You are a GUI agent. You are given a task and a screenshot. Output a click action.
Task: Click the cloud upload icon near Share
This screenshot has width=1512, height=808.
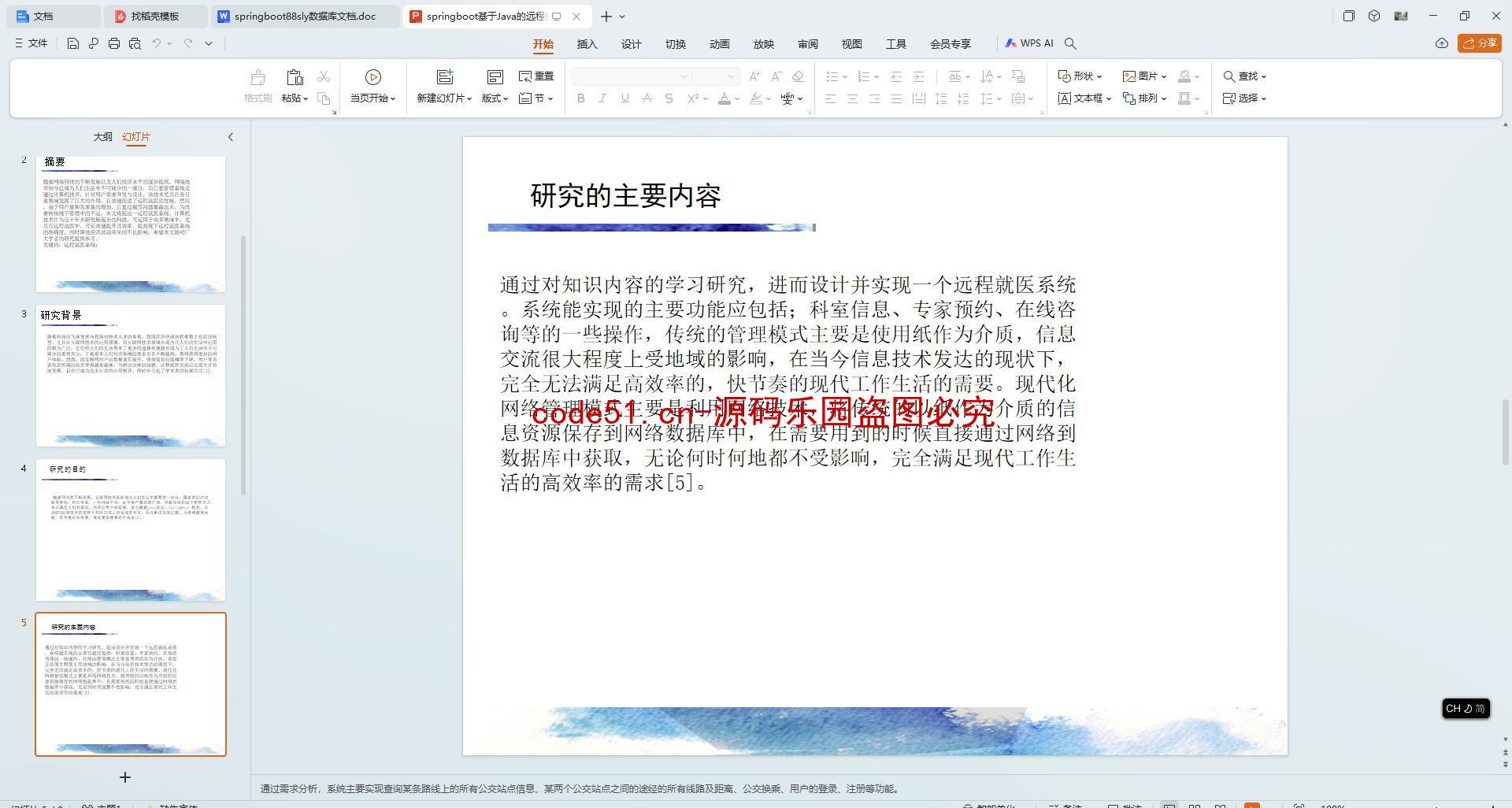[1441, 43]
